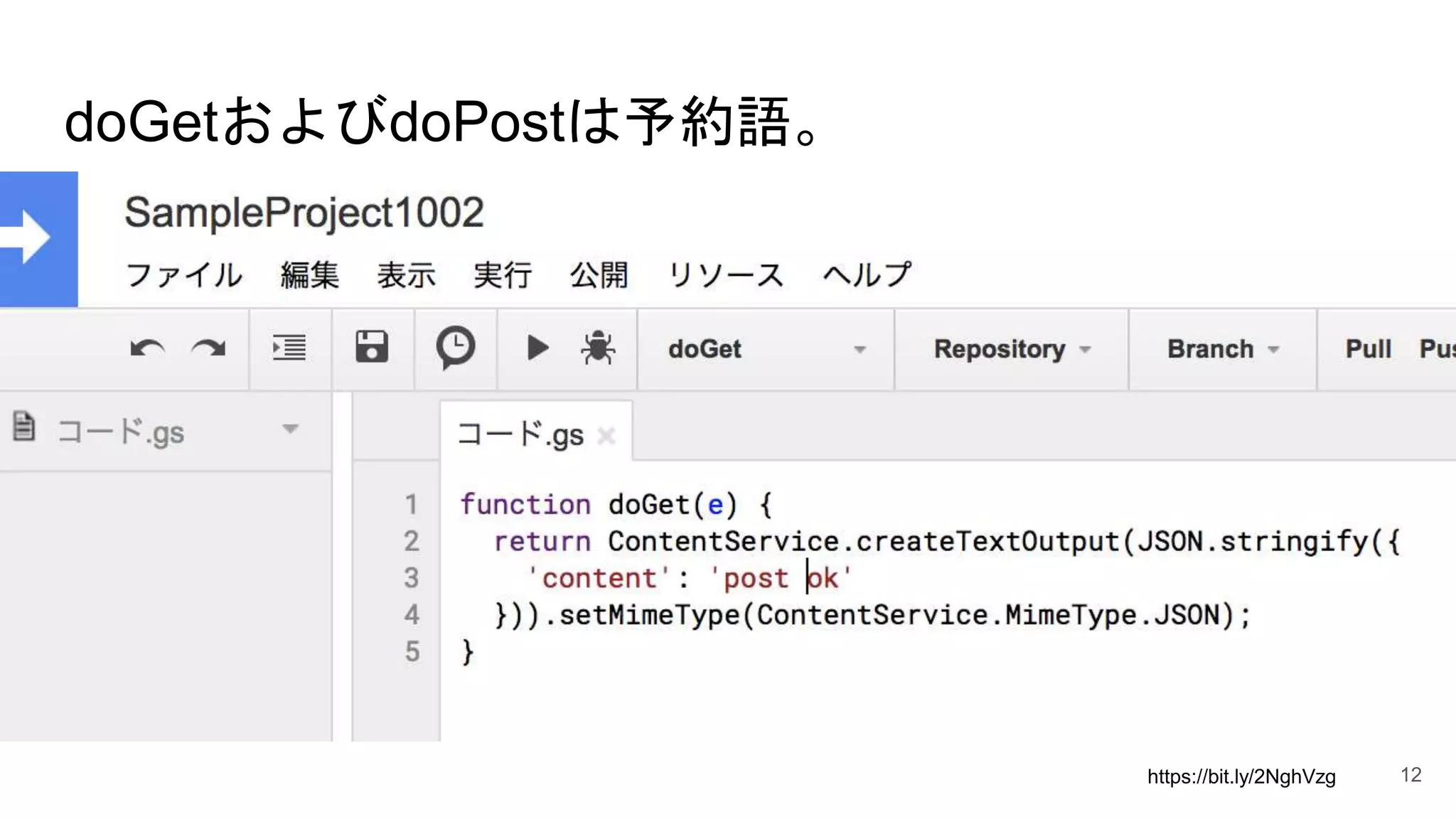Open dropdown arrow for コード.gs in sidebar
This screenshot has width=1456, height=819.
point(290,429)
